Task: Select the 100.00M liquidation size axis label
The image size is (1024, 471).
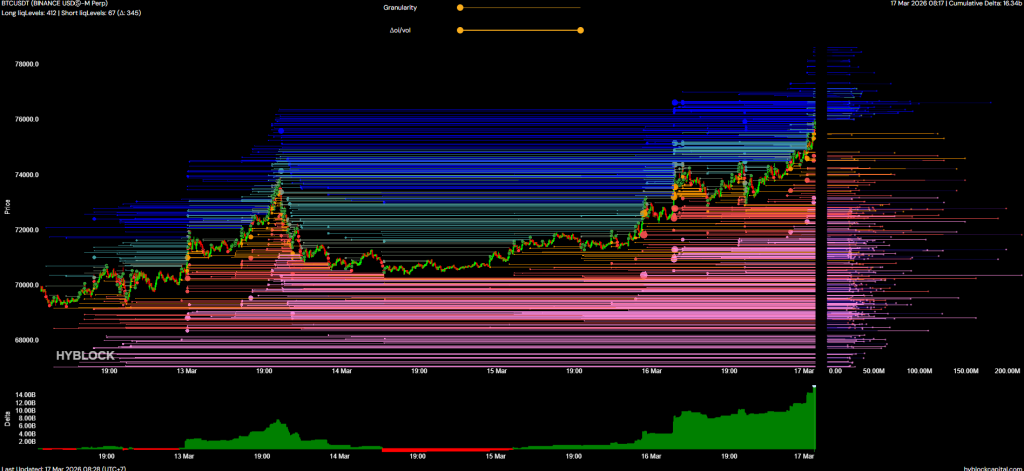Action: tap(919, 370)
